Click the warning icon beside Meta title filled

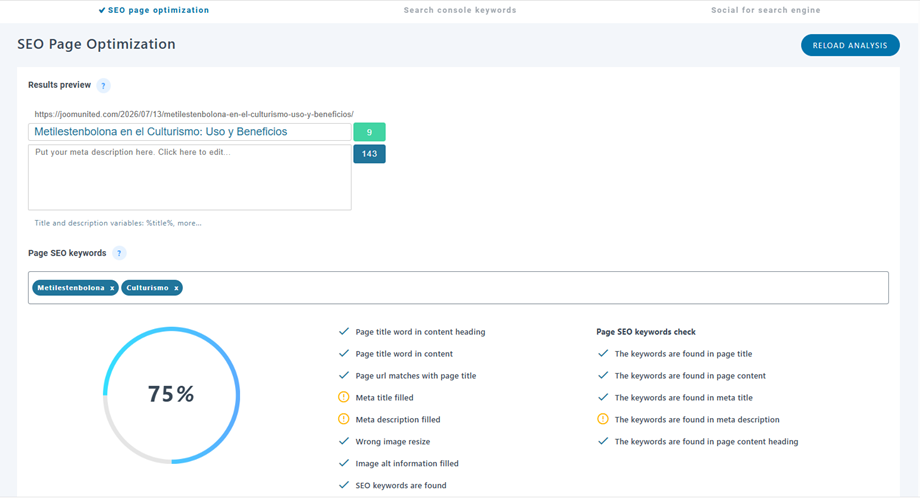click(x=344, y=397)
